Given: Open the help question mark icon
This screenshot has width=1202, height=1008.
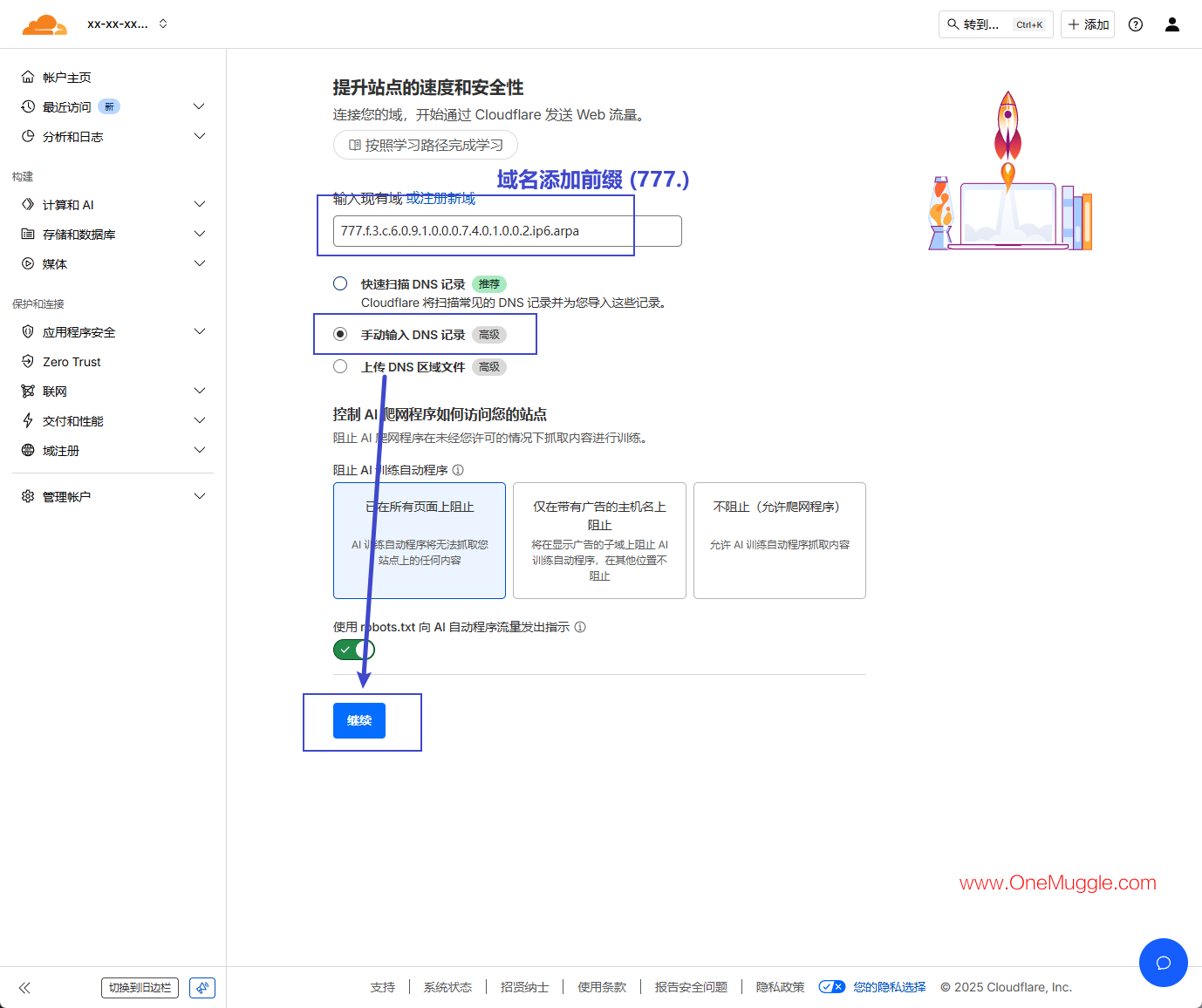Looking at the screenshot, I should click(x=1136, y=24).
